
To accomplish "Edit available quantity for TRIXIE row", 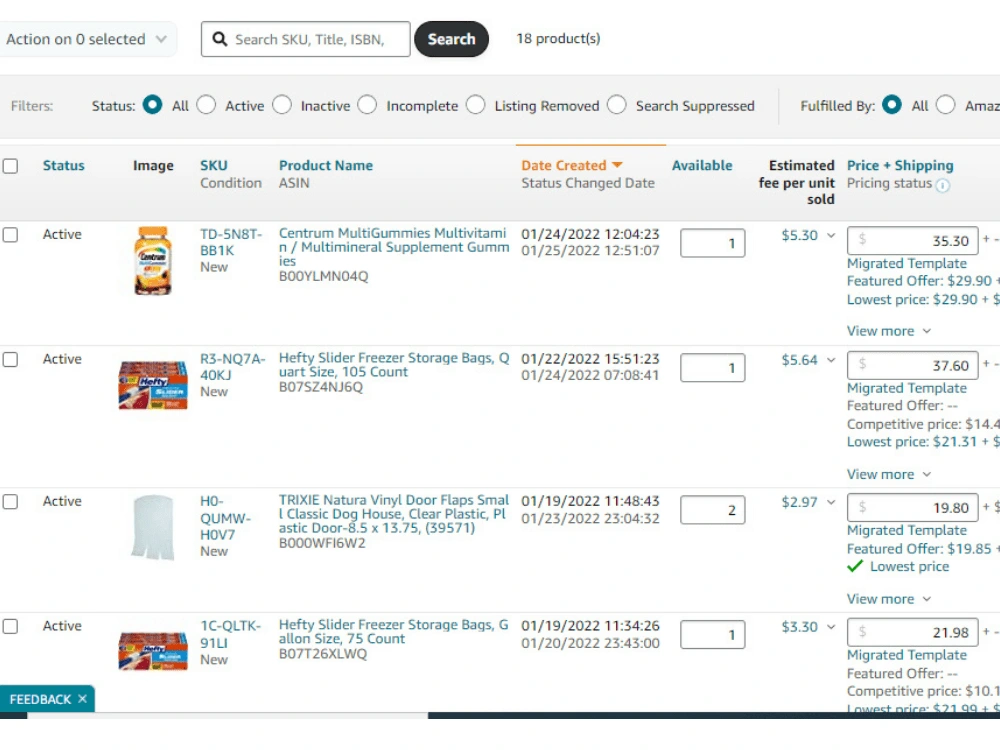I will coord(712,510).
